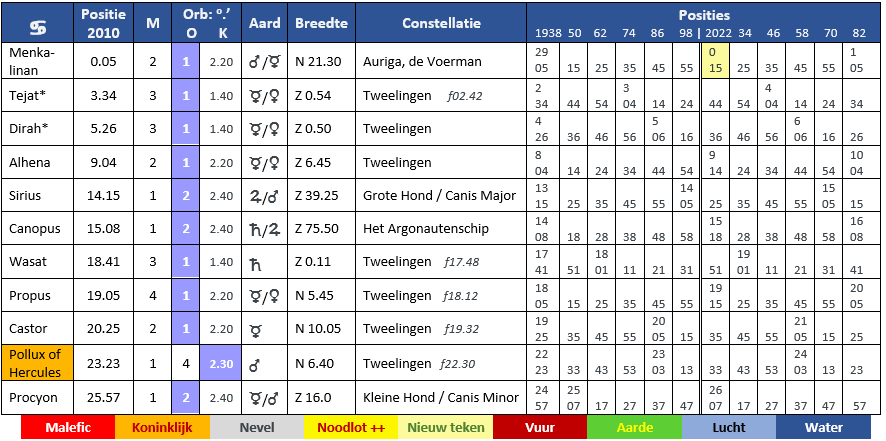Viewport: 886px width, 441px height.
Task: Click the yellow highlighted 2022 cell for Menkalinan
Action: click(x=715, y=61)
